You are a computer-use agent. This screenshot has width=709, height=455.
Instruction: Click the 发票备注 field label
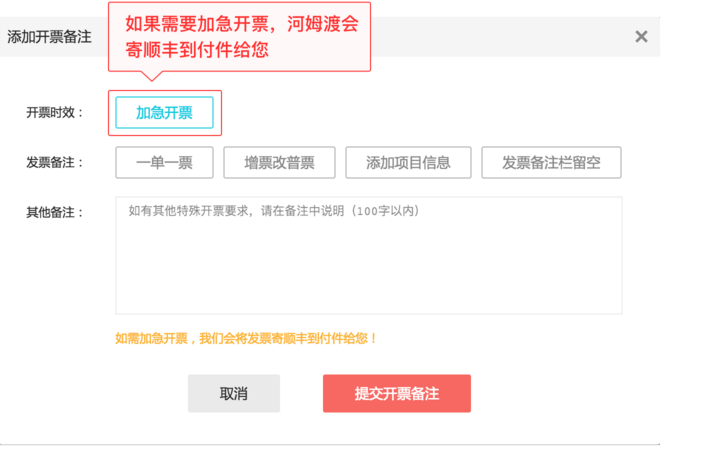click(x=55, y=162)
